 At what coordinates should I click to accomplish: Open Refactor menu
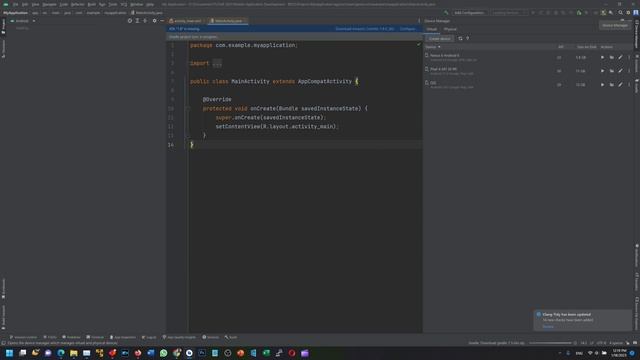tap(78, 4)
